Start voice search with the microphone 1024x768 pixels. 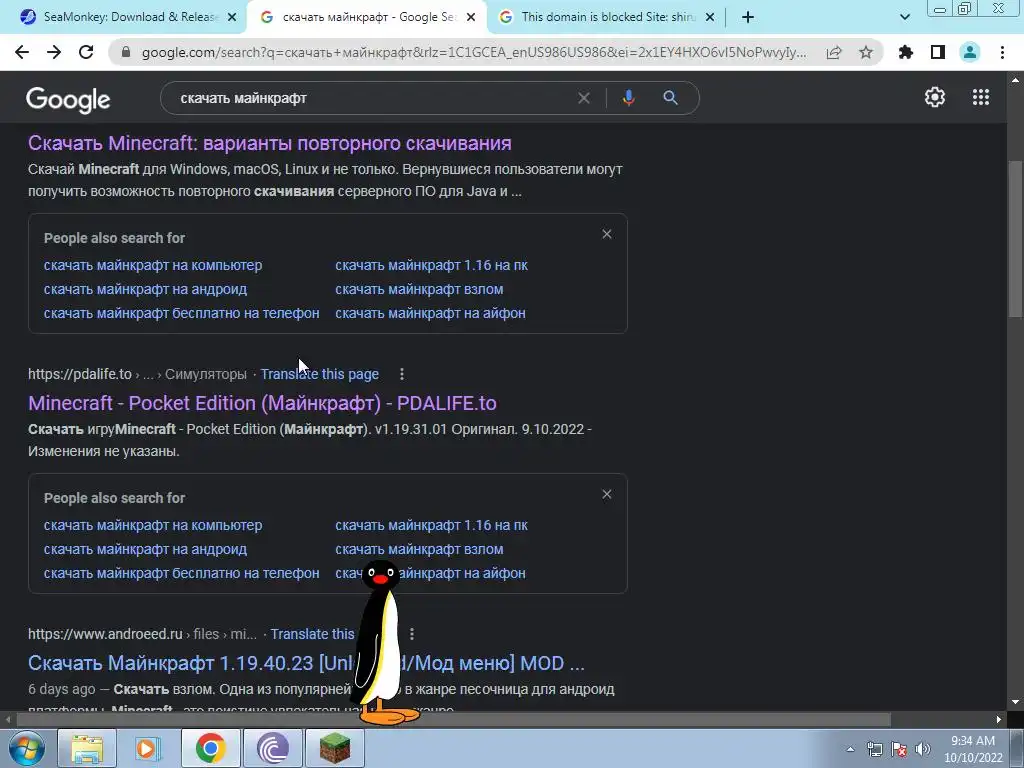628,98
